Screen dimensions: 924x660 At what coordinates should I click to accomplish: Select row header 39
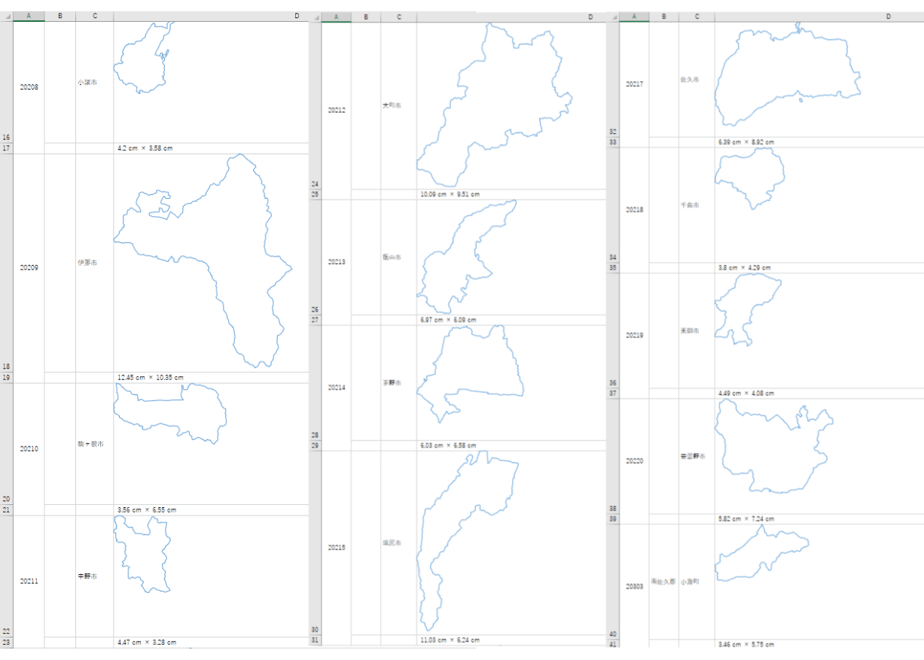613,519
